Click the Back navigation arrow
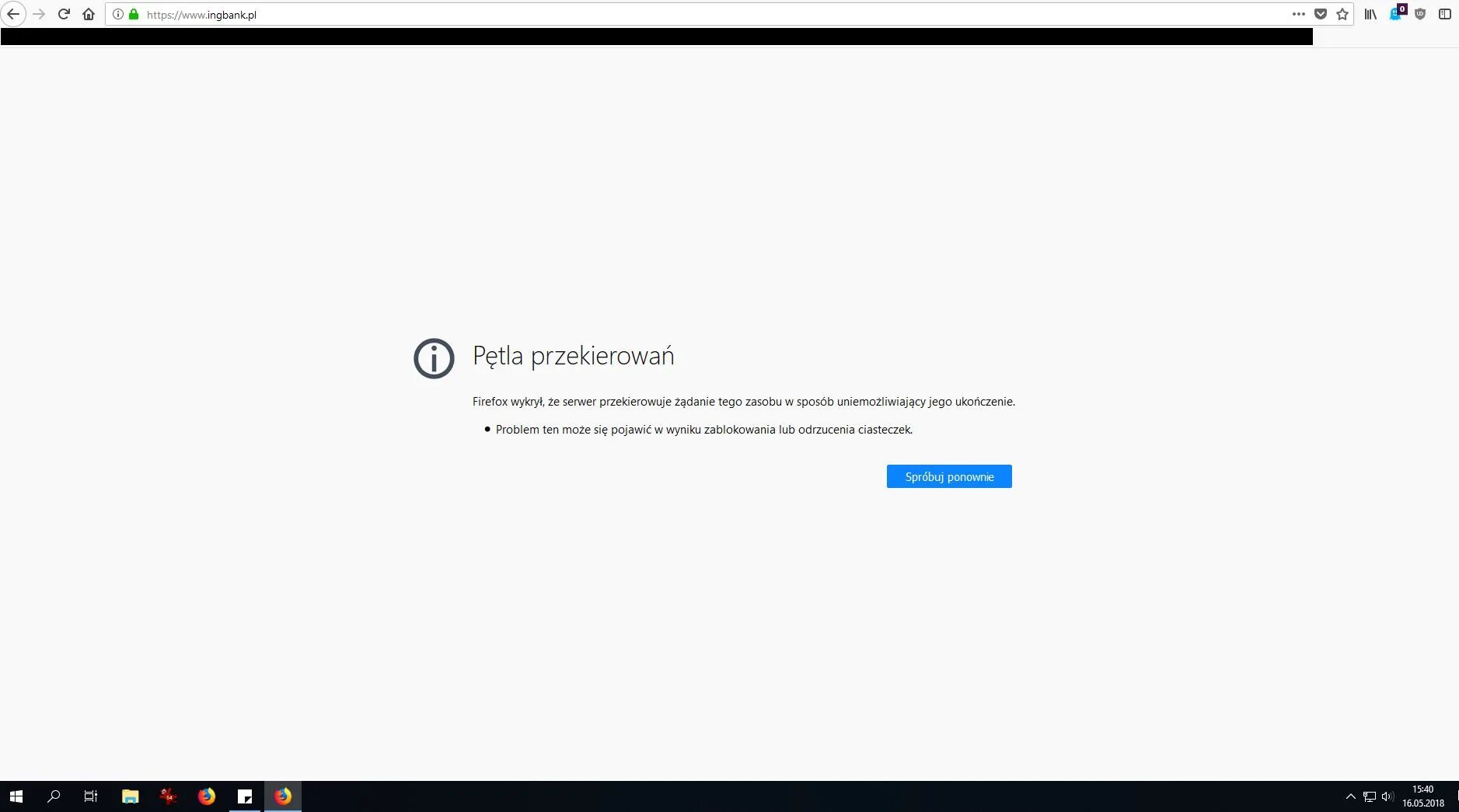The image size is (1459, 812). 13,14
